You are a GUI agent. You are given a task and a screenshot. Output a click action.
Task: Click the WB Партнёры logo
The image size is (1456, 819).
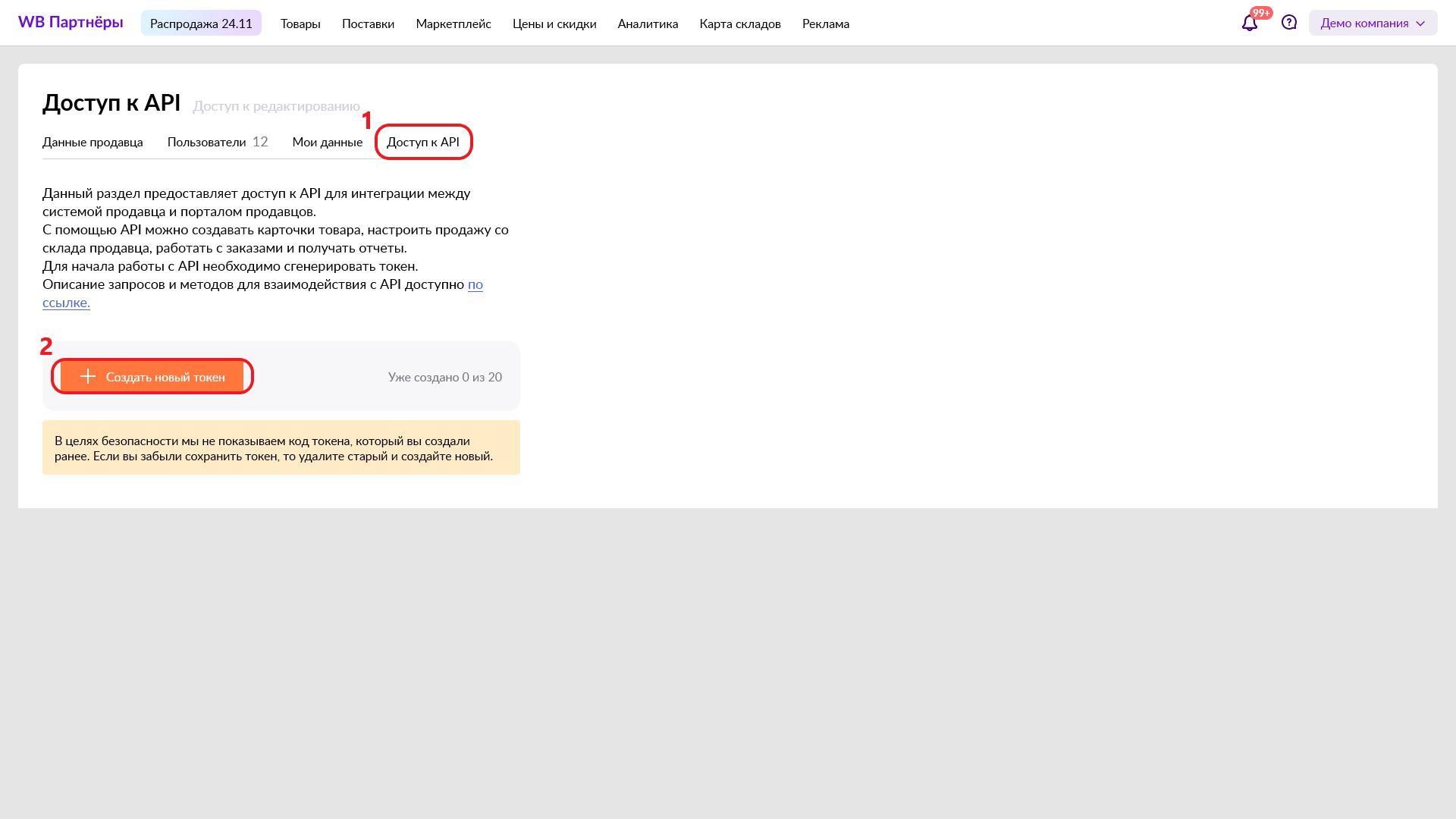tap(71, 23)
